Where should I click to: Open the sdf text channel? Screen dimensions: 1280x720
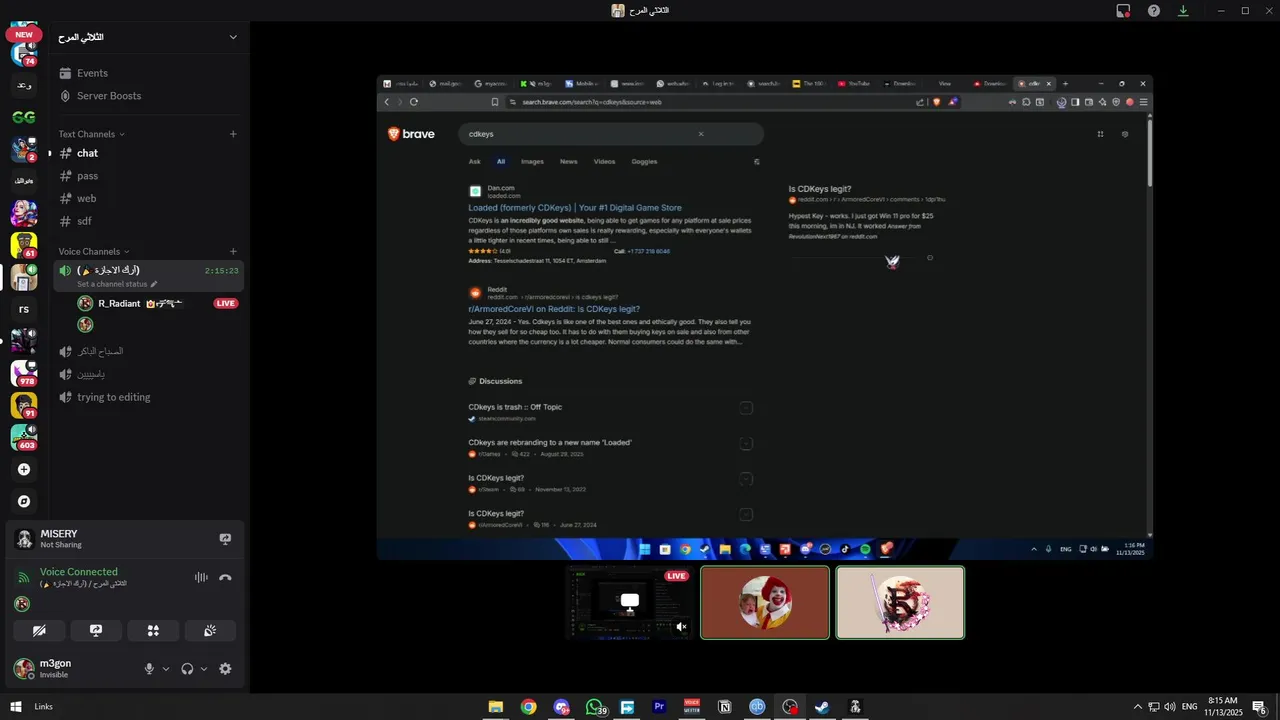click(x=148, y=221)
